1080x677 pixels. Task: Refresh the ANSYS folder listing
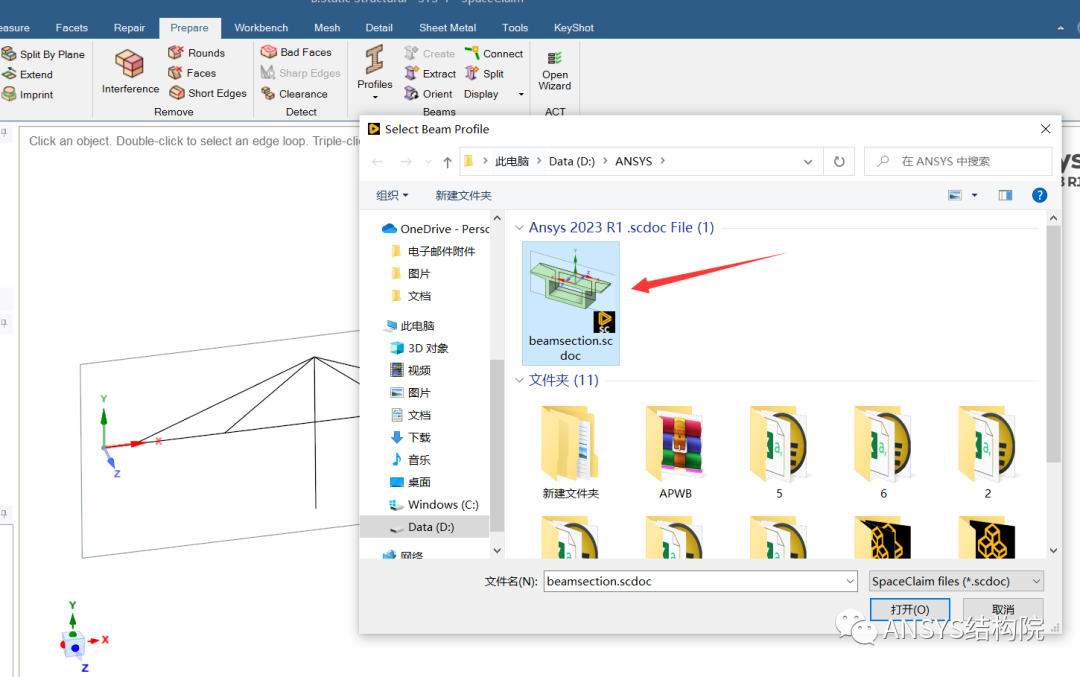pos(839,161)
